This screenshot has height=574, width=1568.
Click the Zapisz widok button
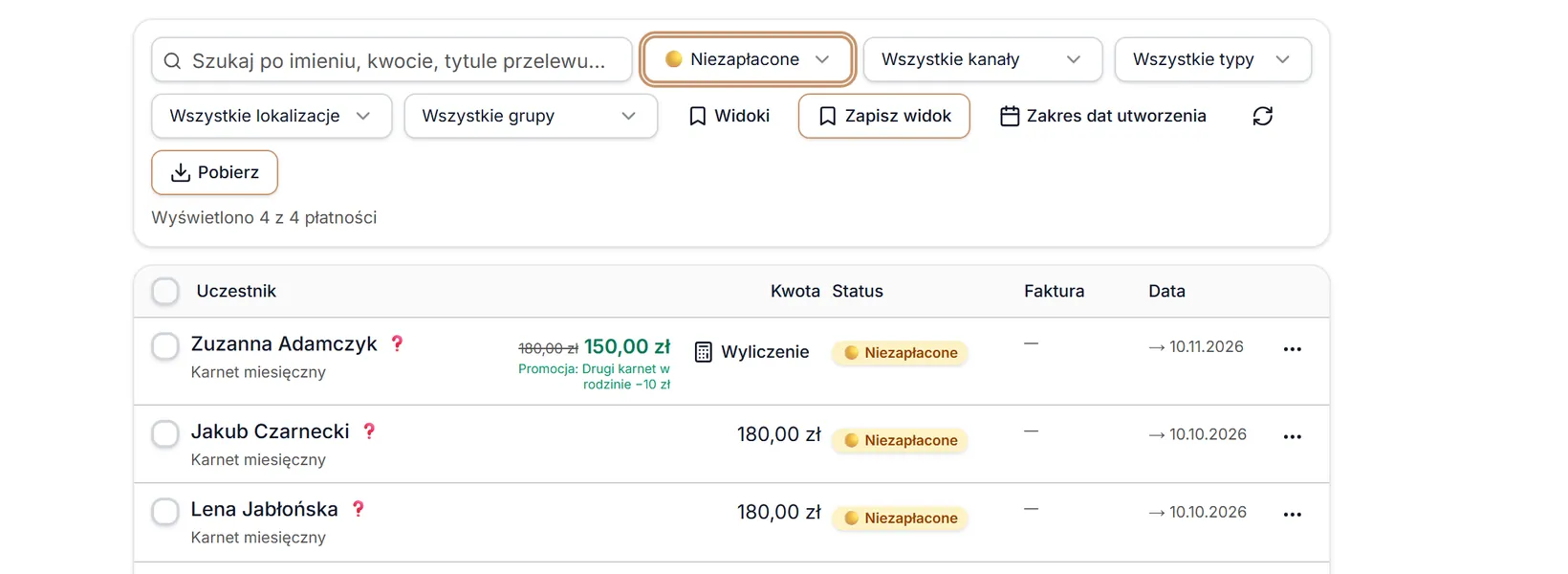click(884, 116)
